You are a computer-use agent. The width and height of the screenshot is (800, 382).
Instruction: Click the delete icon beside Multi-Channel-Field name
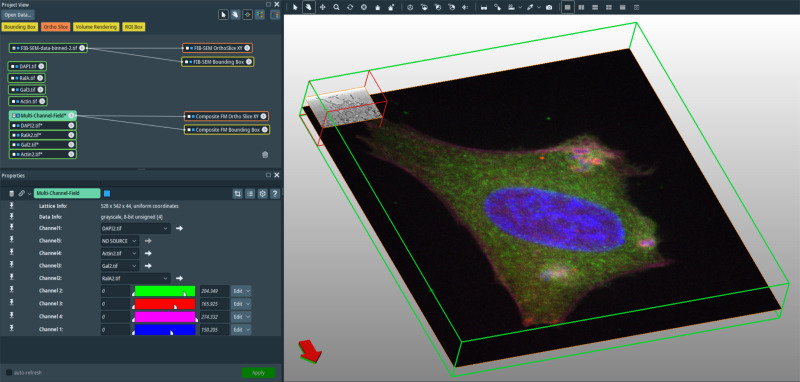tap(11, 193)
